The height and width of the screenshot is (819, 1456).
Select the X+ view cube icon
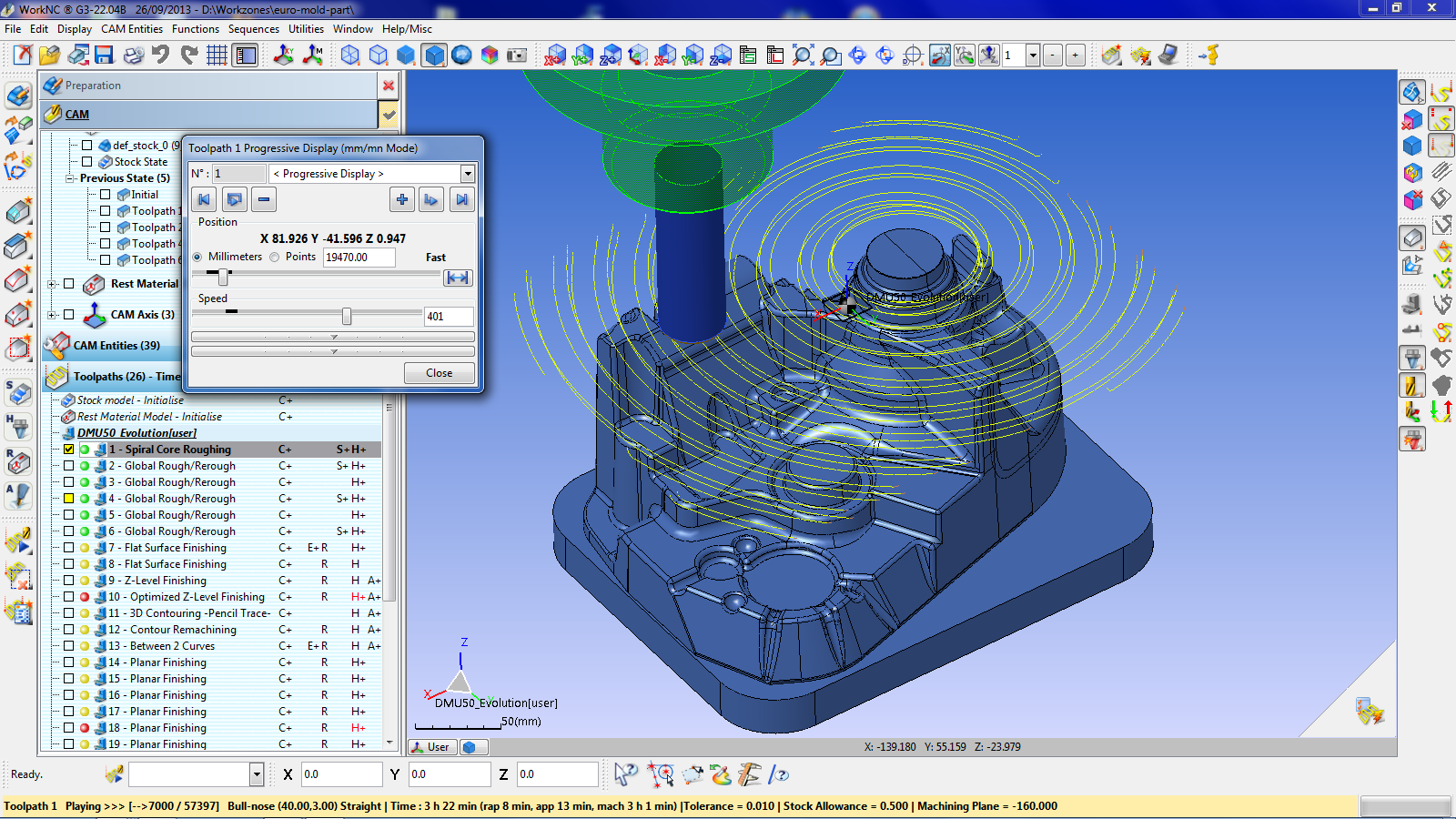555,56
